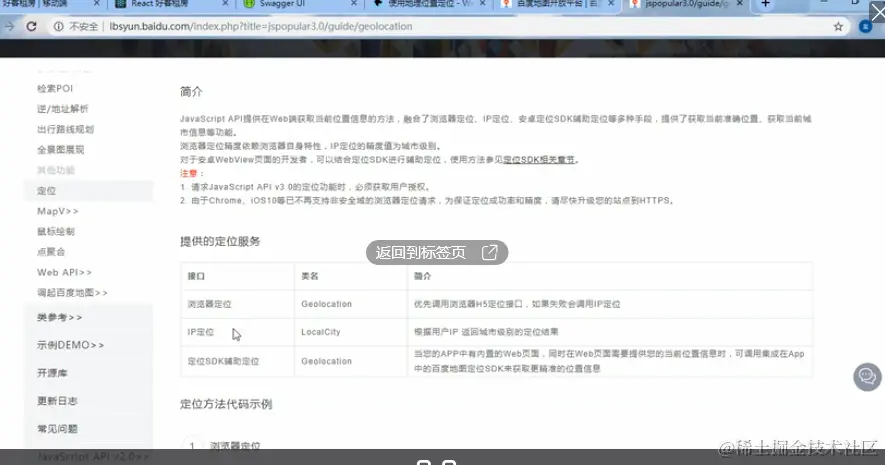Switch to the 好客租房 移动端 tab

point(51,4)
